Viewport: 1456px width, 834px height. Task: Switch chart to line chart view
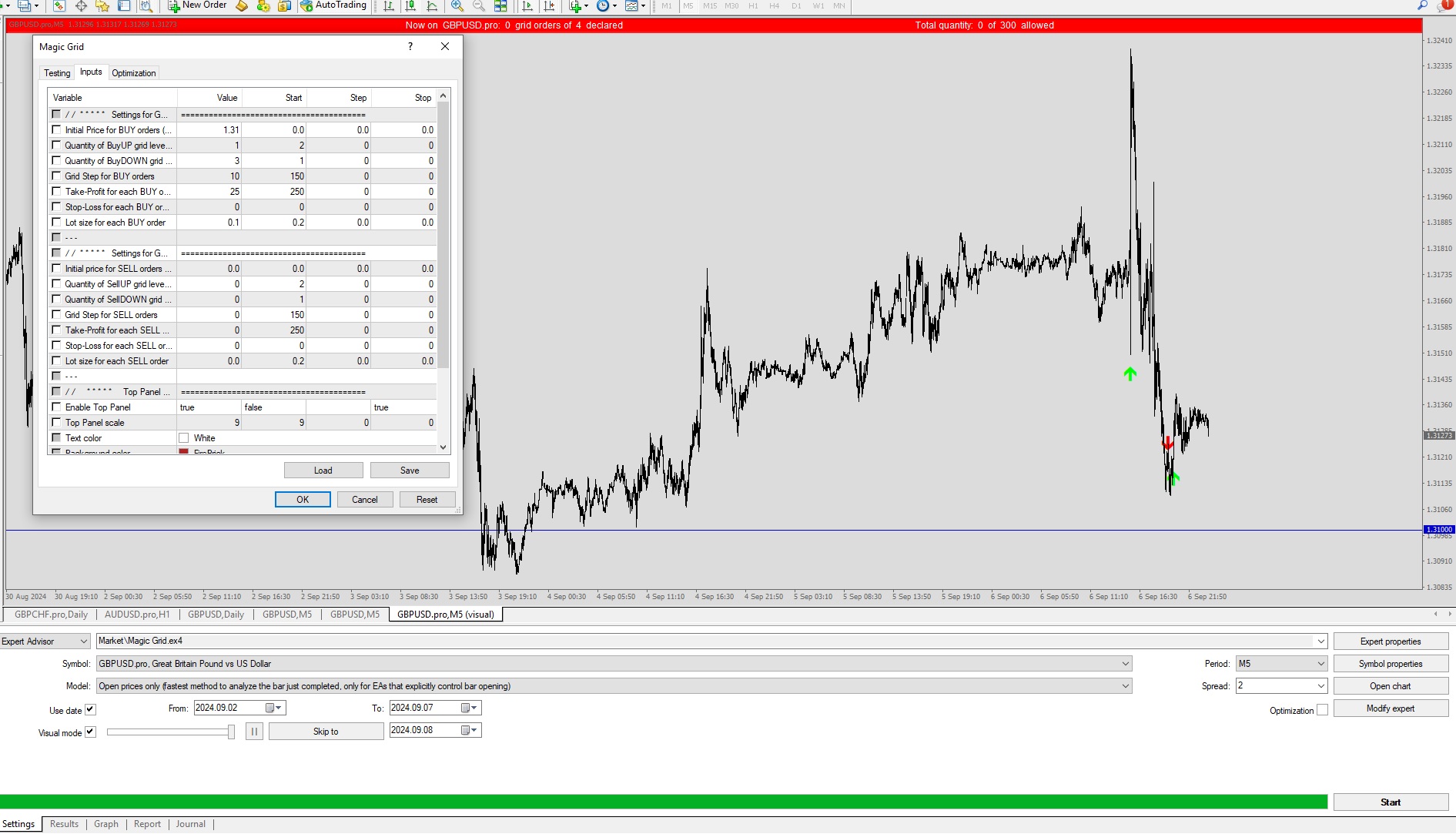pos(431,5)
